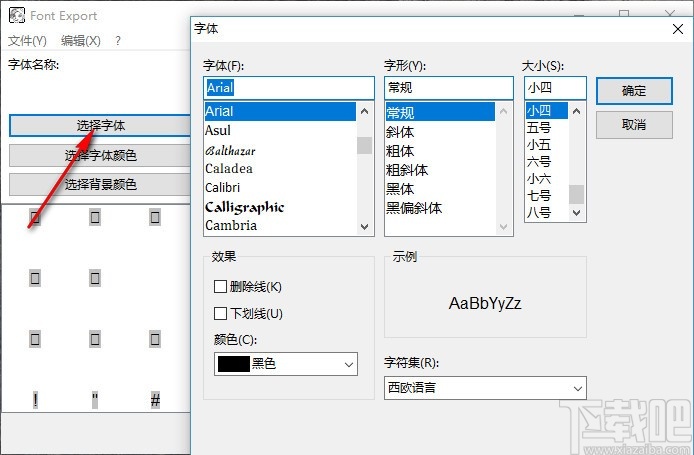Click the font list scrollbar thumb
Viewport: 694px width, 455px height.
coord(365,146)
